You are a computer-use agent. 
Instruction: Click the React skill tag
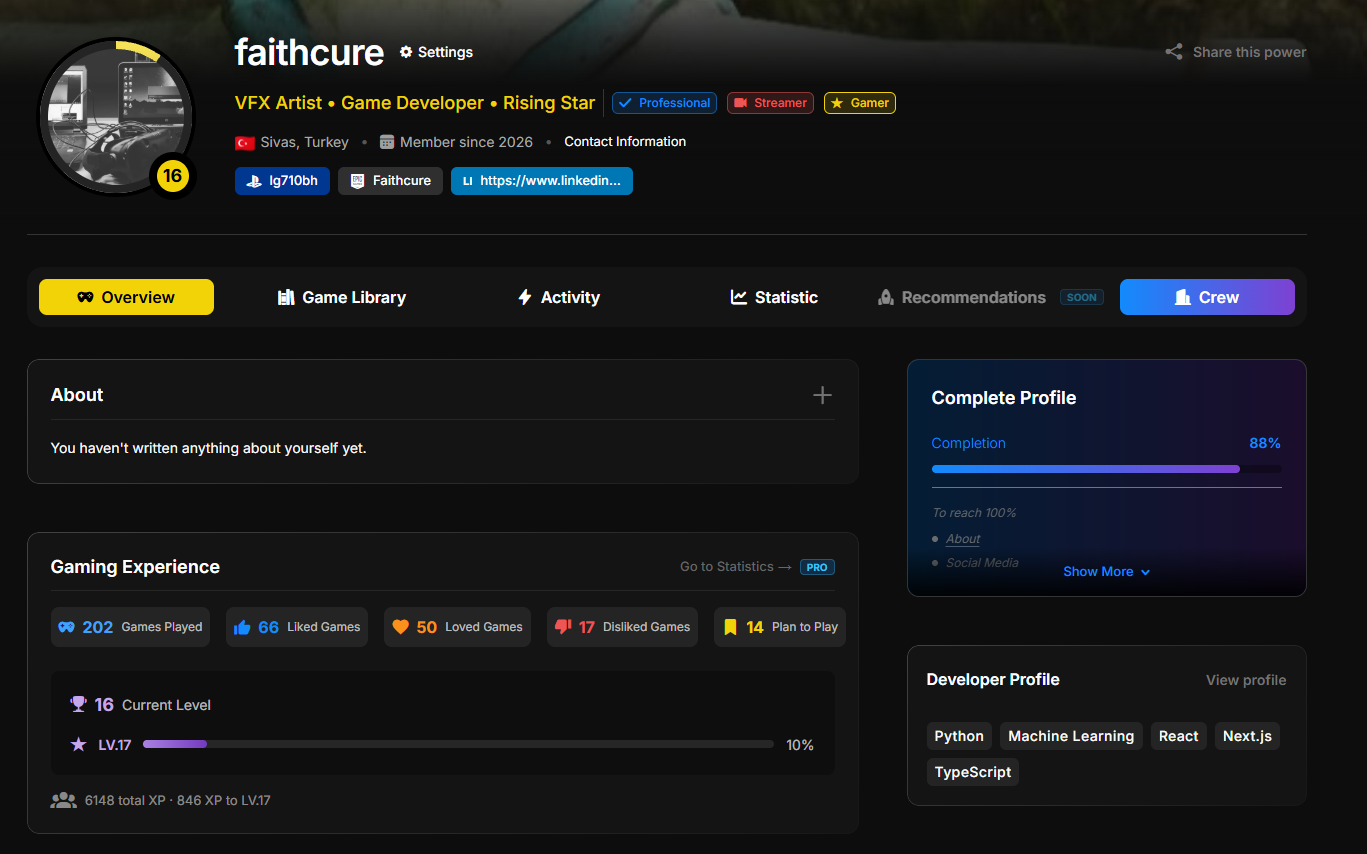coord(1179,736)
